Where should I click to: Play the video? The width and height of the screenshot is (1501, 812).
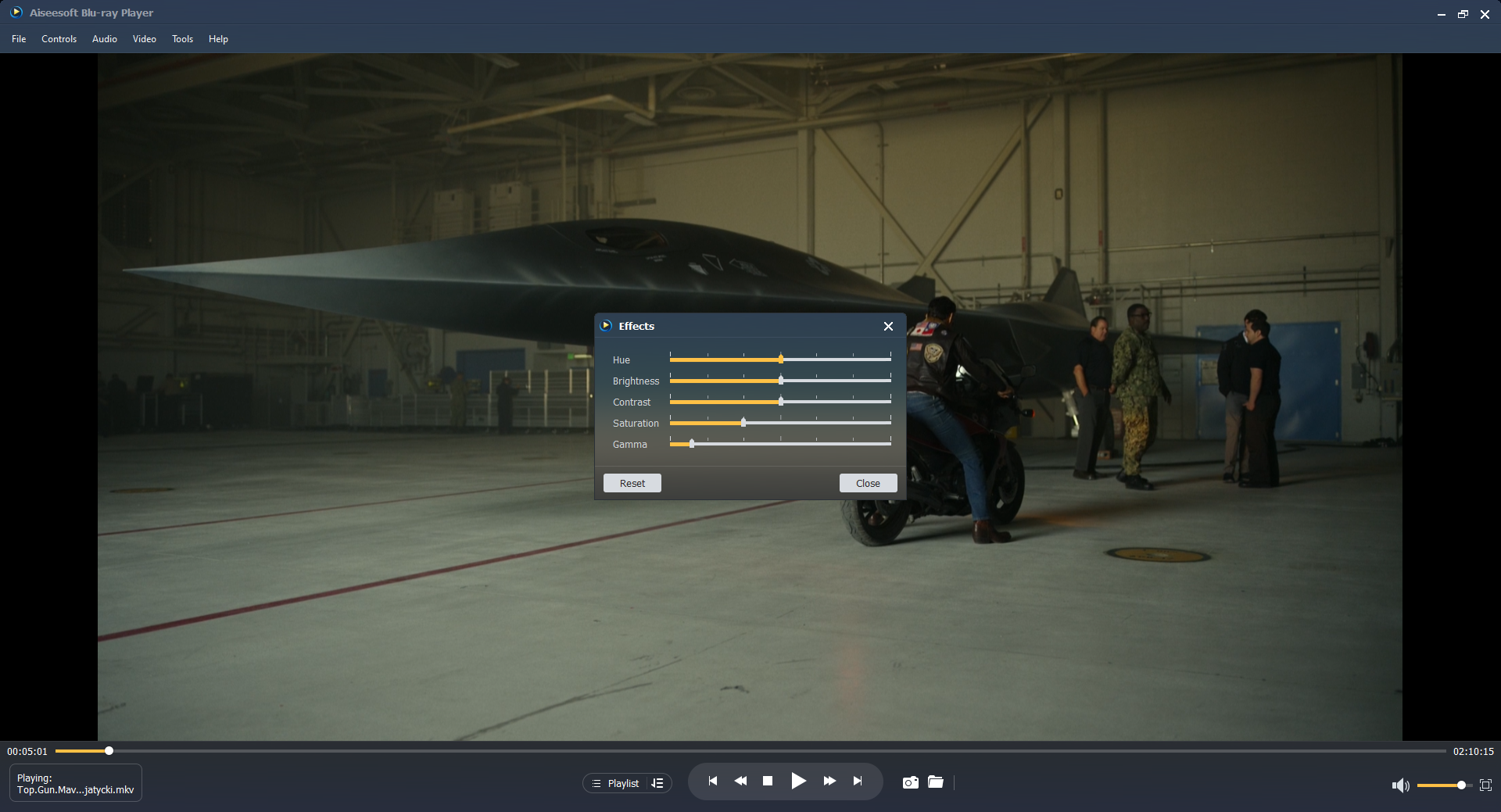798,781
